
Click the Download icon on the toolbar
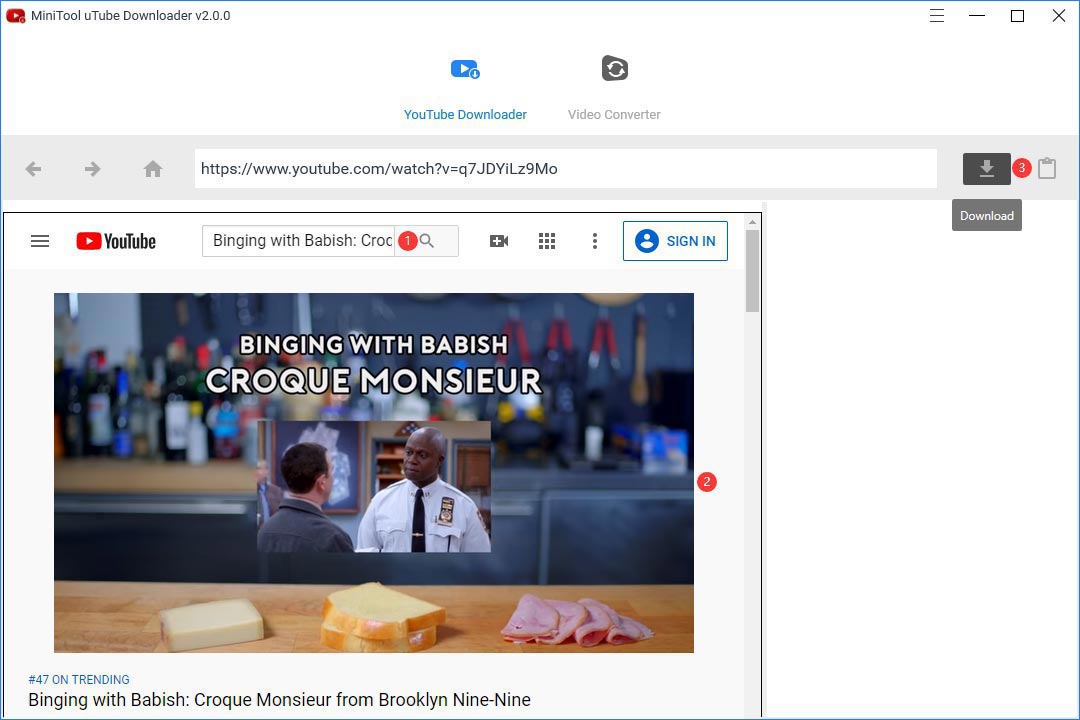[x=986, y=168]
